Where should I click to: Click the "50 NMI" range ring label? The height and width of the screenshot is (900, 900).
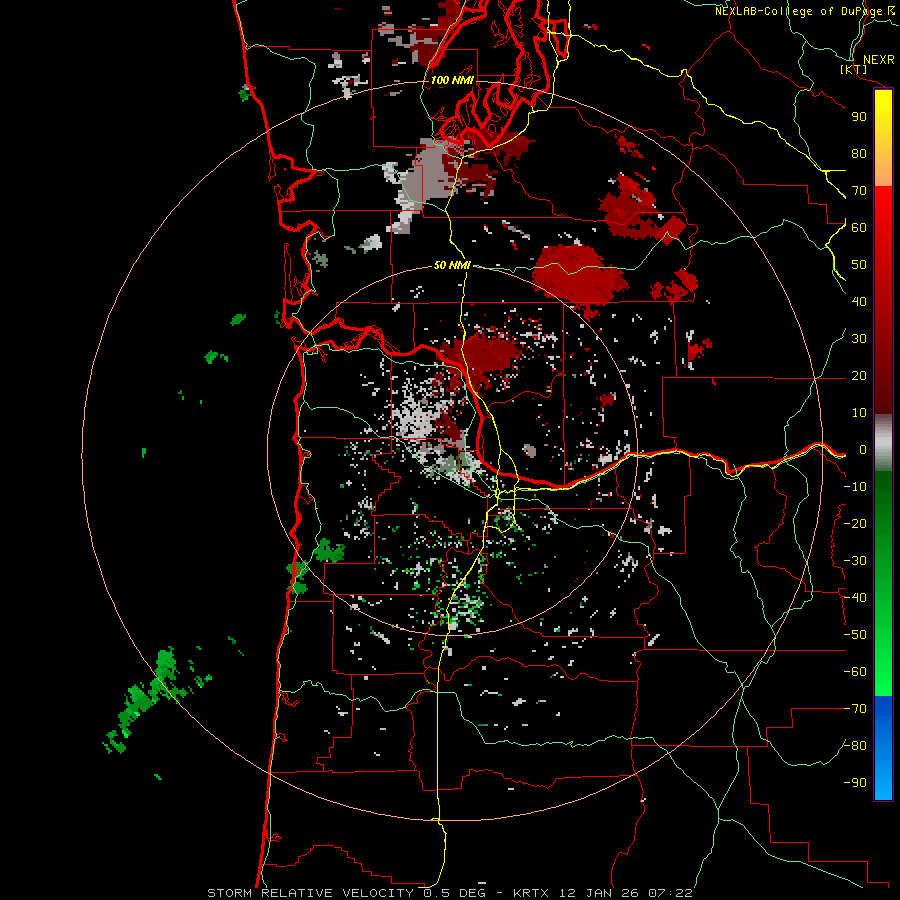[x=452, y=265]
